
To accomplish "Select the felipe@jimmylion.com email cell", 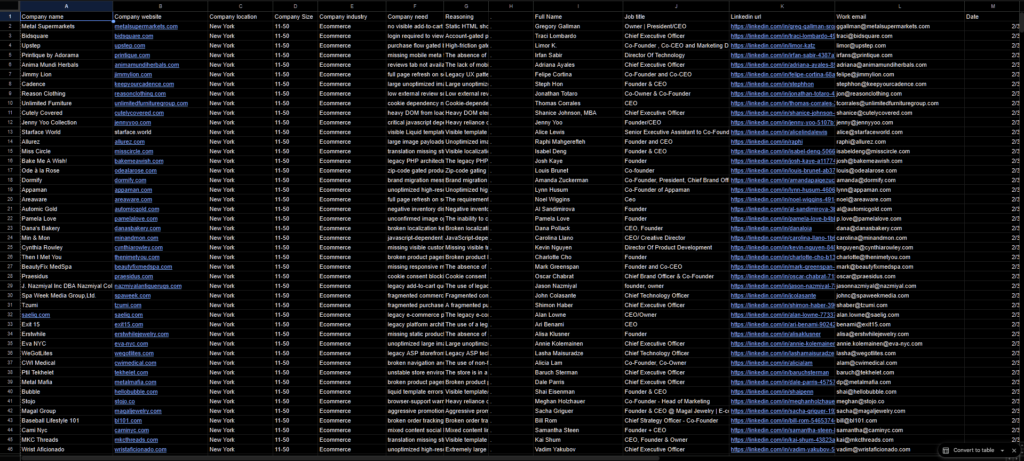I will [899, 74].
